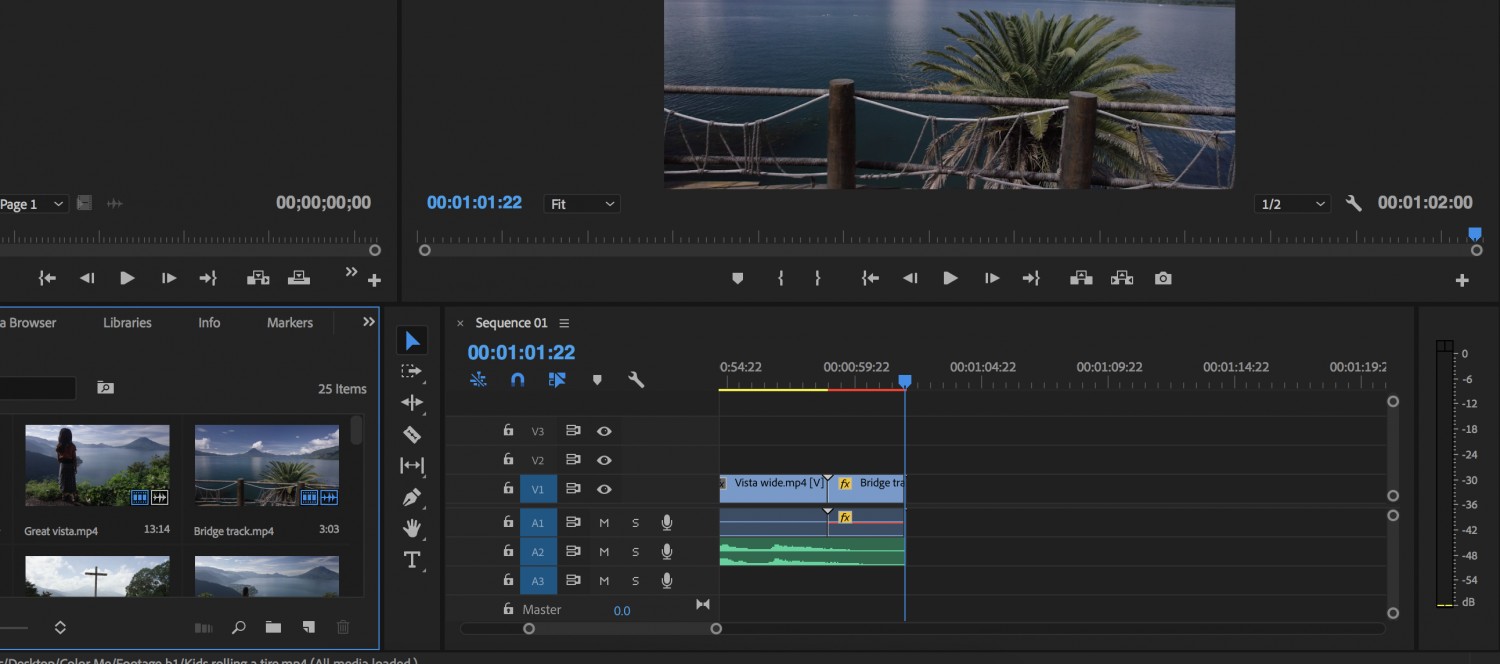The image size is (1500, 664).
Task: Select the Selection tool arrow
Action: [412, 341]
